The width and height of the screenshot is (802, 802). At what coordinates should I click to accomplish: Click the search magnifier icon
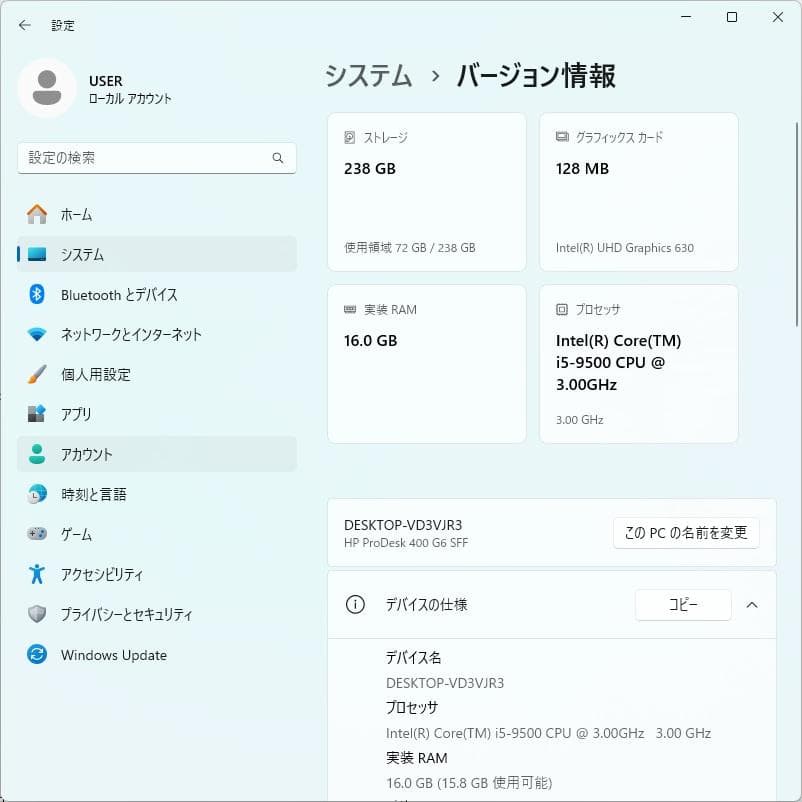[x=278, y=158]
